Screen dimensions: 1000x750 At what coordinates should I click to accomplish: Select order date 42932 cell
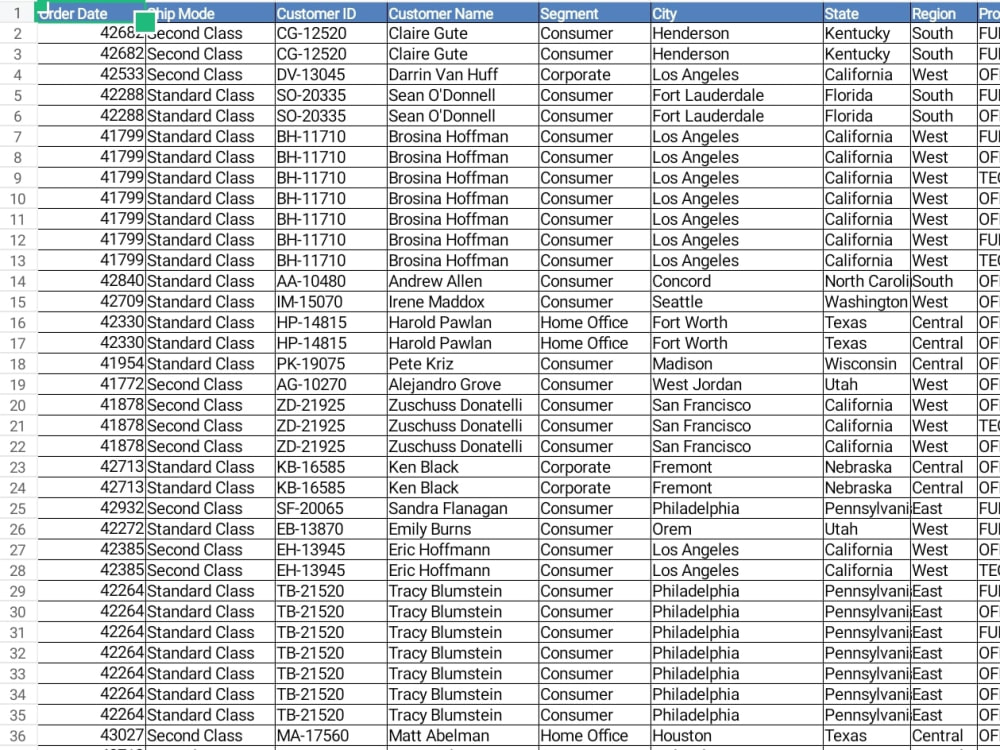[x=91, y=508]
